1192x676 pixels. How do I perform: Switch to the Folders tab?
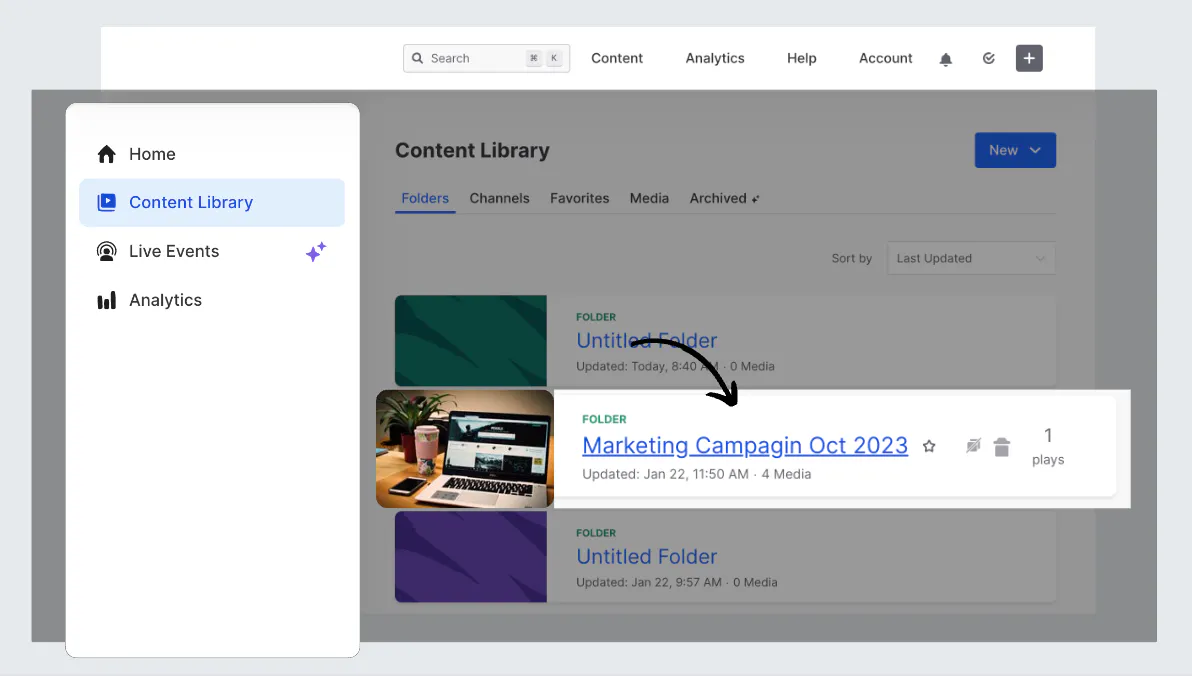click(x=425, y=198)
